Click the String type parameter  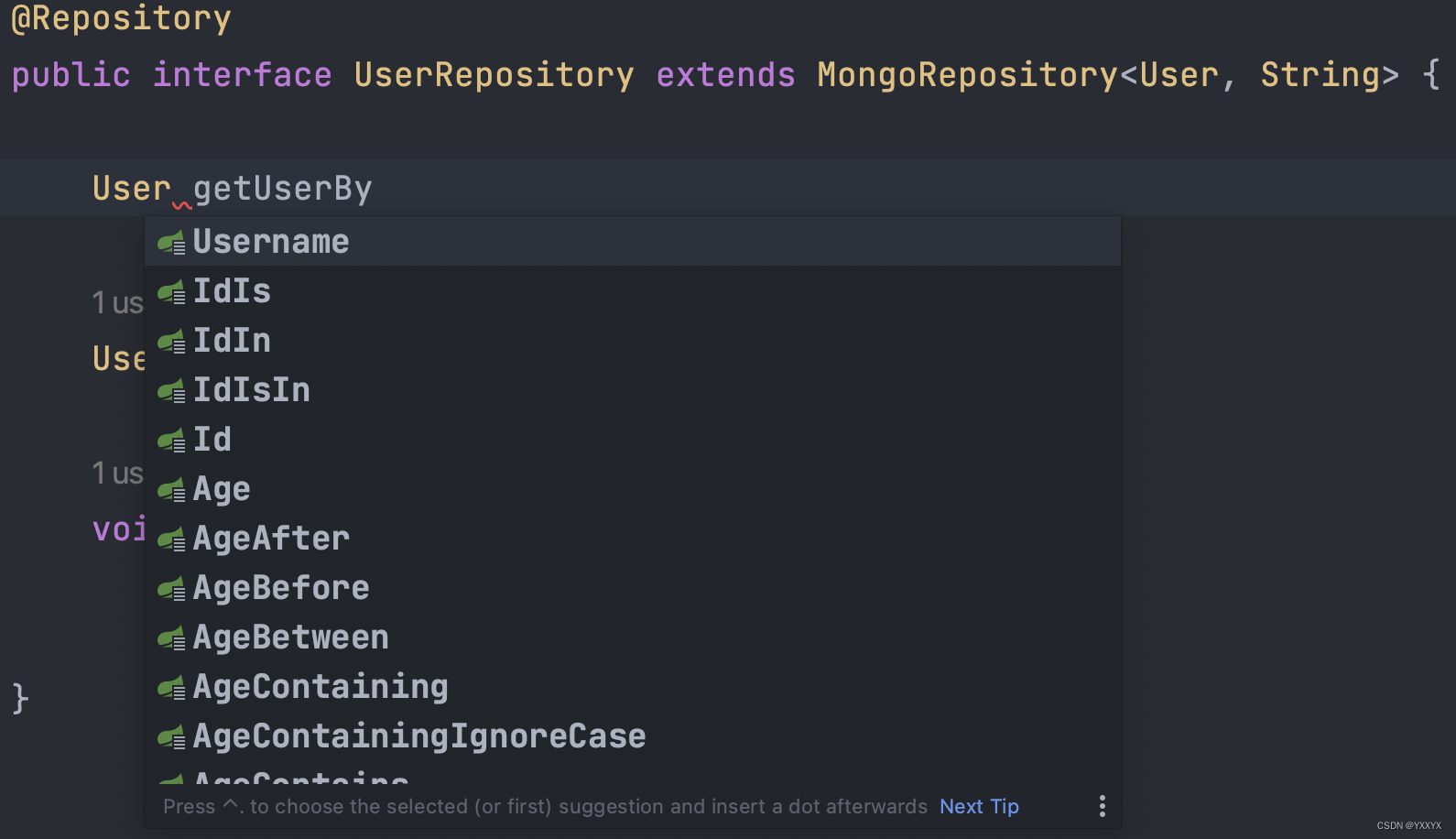(1320, 75)
